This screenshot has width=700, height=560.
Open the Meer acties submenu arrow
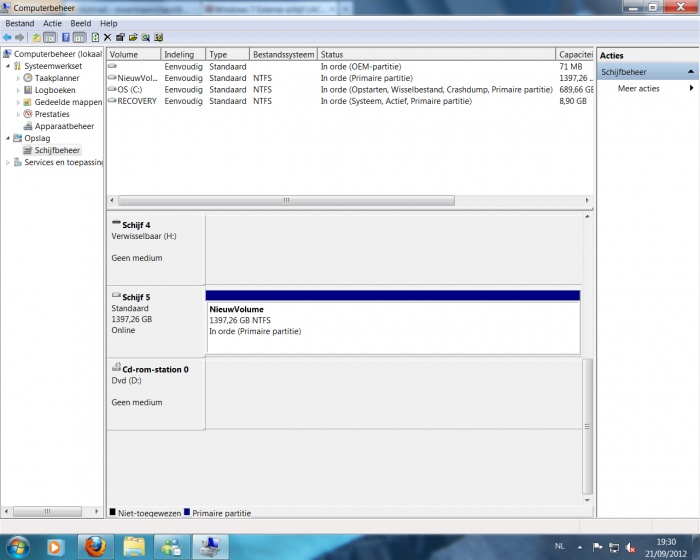[691, 88]
